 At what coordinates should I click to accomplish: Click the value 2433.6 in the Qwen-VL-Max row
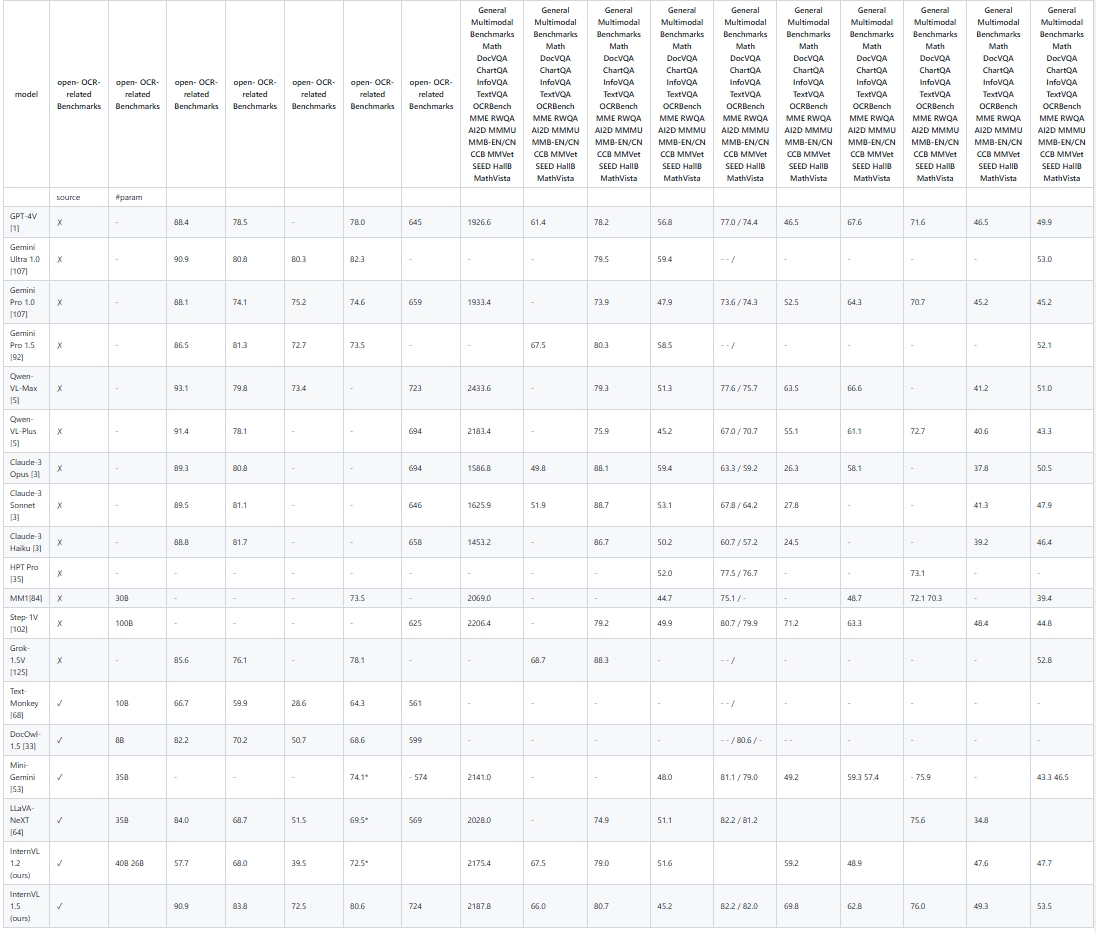[480, 389]
